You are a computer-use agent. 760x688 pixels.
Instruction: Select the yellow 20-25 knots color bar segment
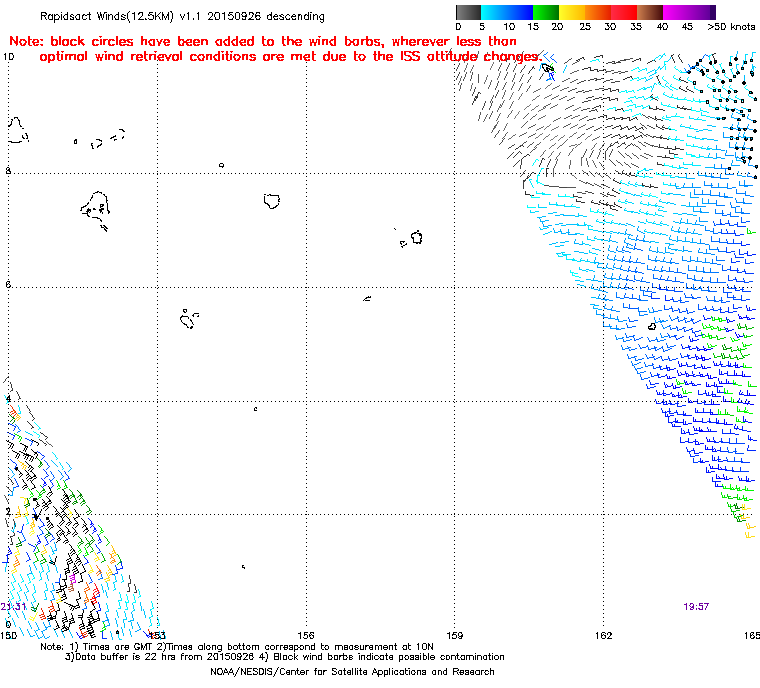click(x=572, y=12)
